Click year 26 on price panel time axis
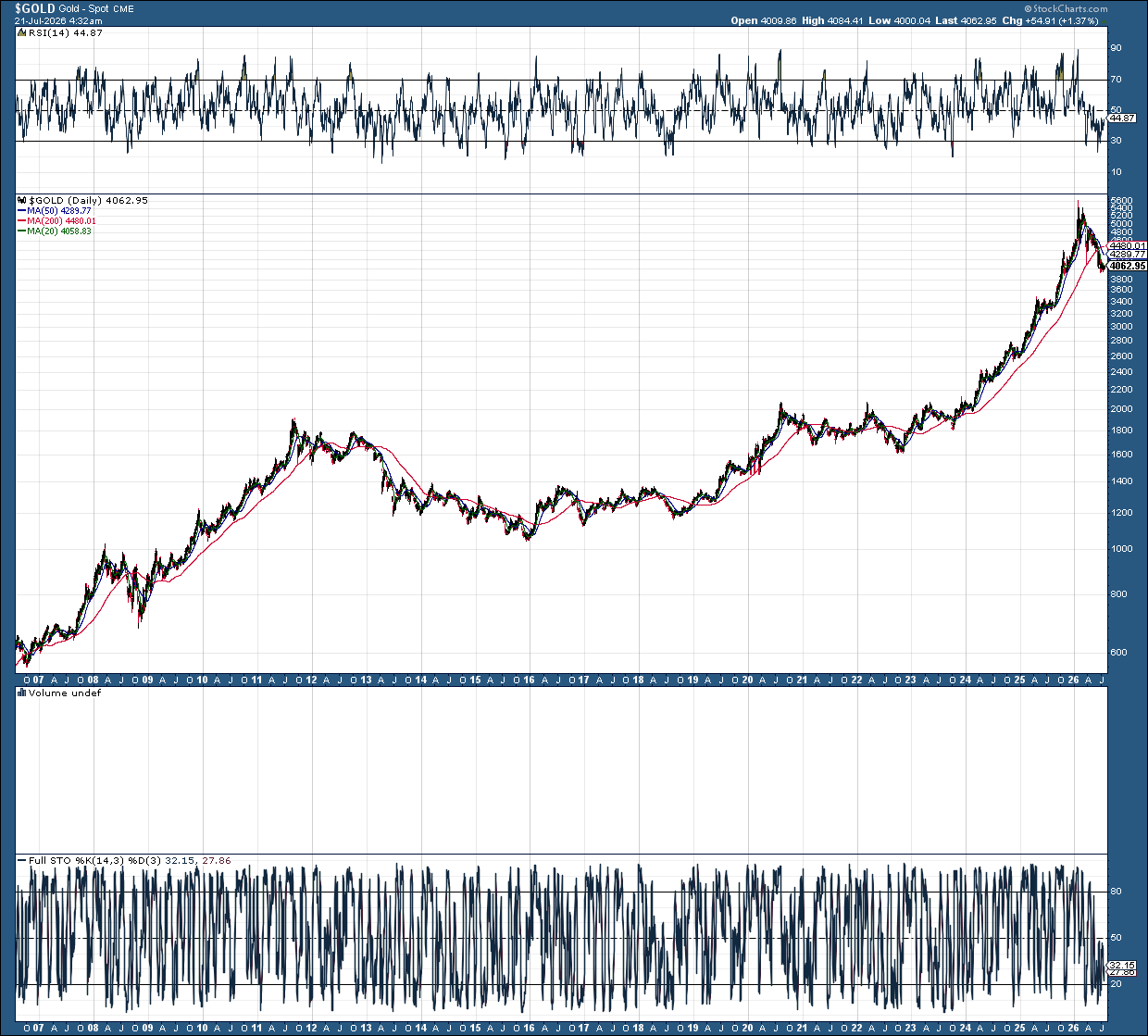1148x1036 pixels. pos(1074,680)
